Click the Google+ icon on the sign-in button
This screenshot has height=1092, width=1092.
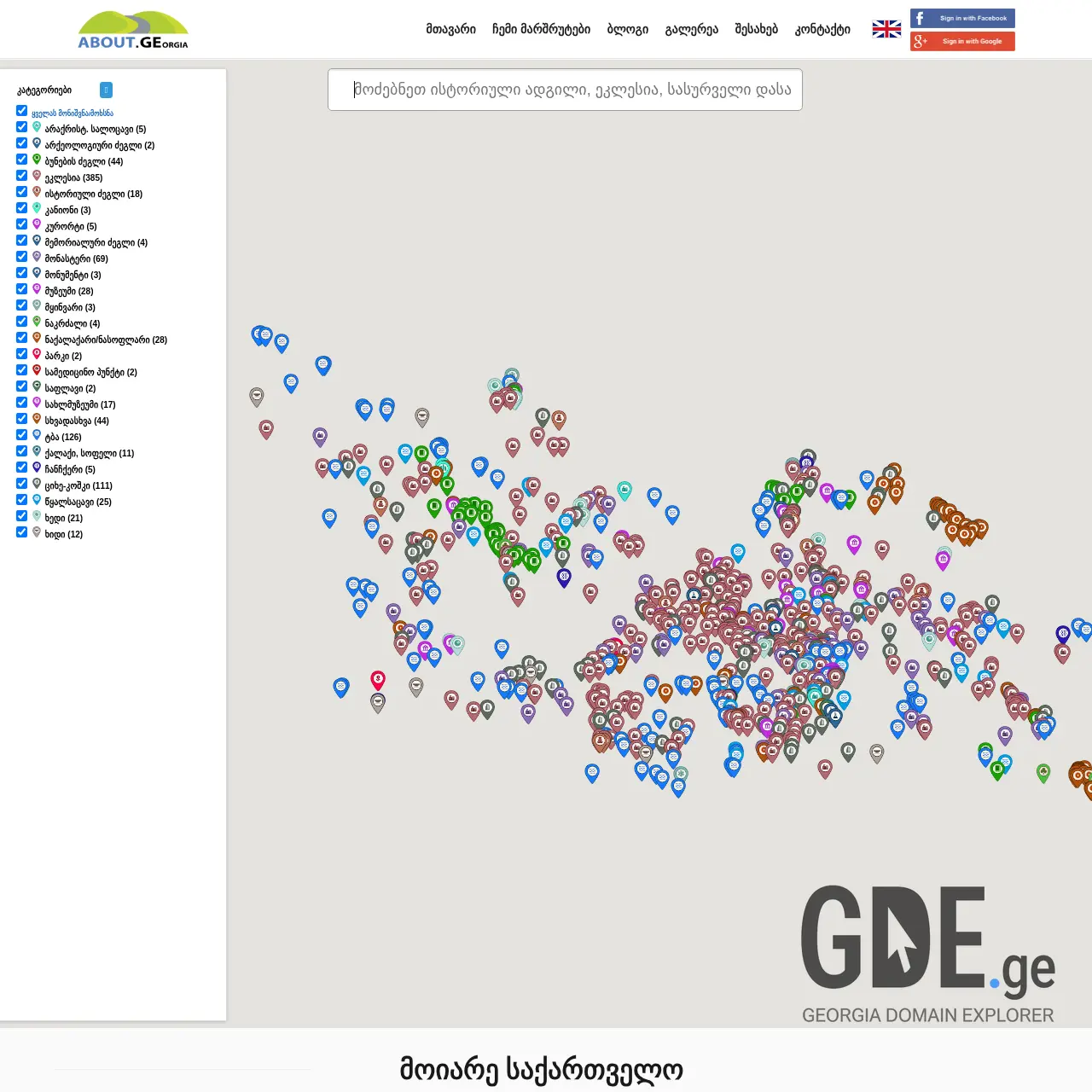(919, 40)
